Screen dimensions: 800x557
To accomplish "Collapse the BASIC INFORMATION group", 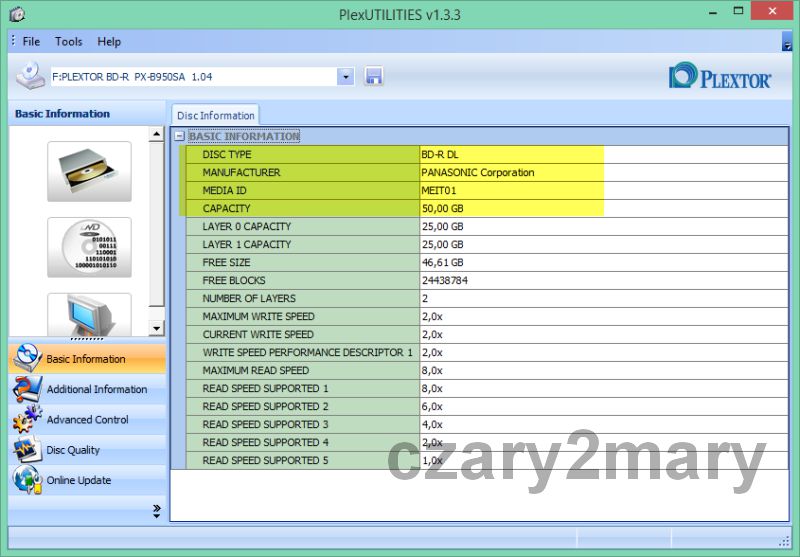I will 179,137.
